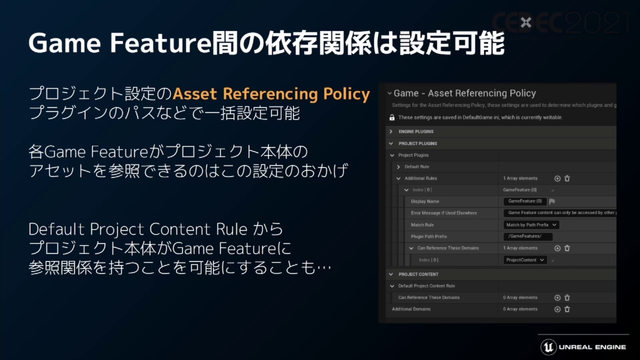Click 'These settings are saved in DefaultGame.ini' notice

click(x=480, y=118)
